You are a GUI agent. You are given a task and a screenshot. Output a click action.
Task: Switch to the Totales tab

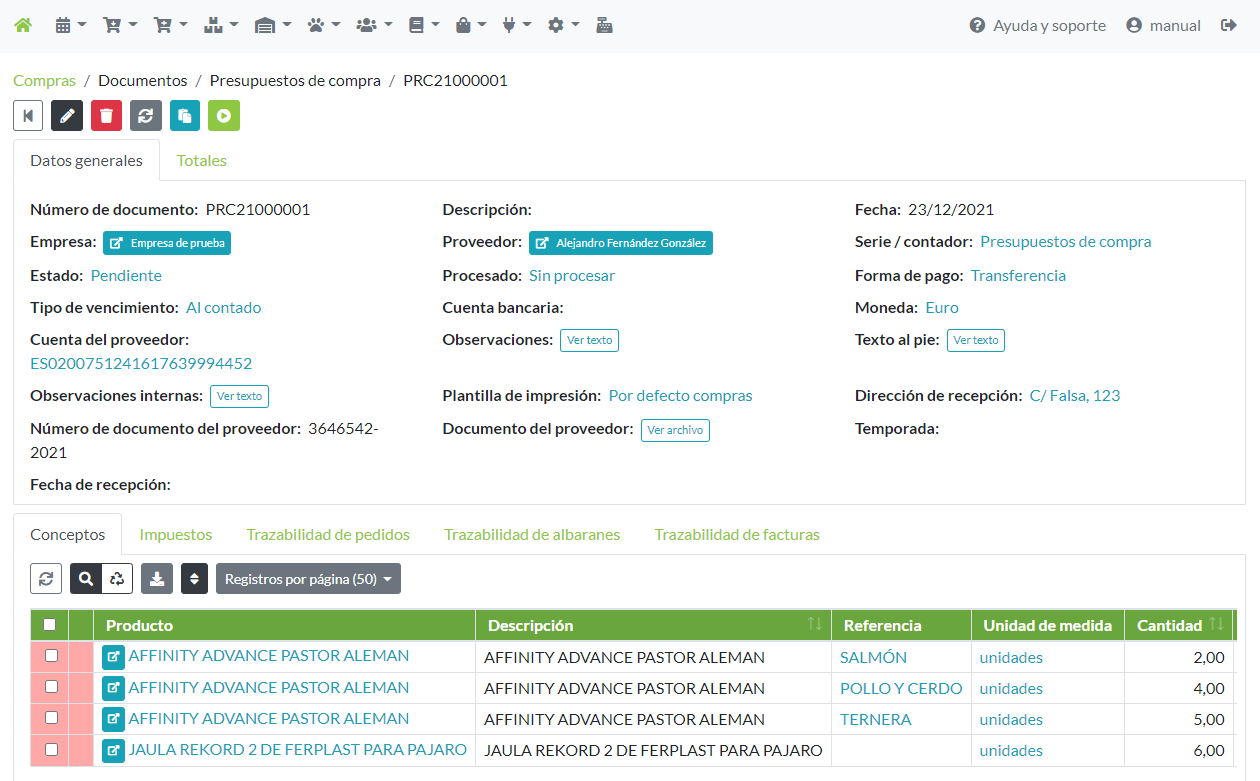pos(201,160)
